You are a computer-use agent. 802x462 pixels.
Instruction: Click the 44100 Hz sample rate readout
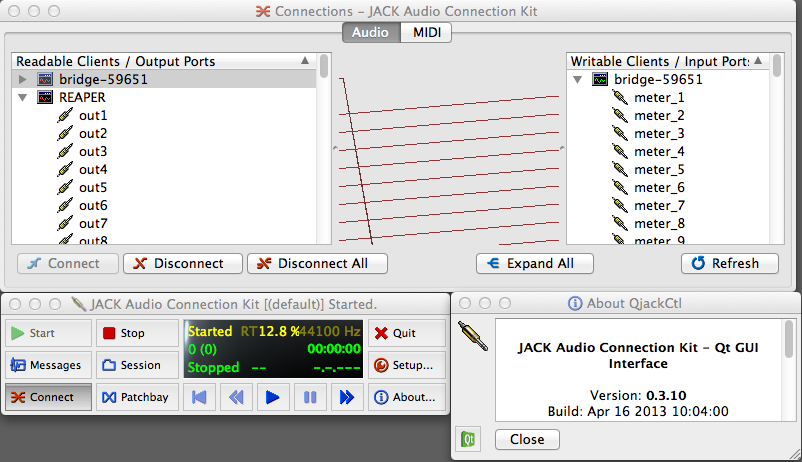point(330,331)
